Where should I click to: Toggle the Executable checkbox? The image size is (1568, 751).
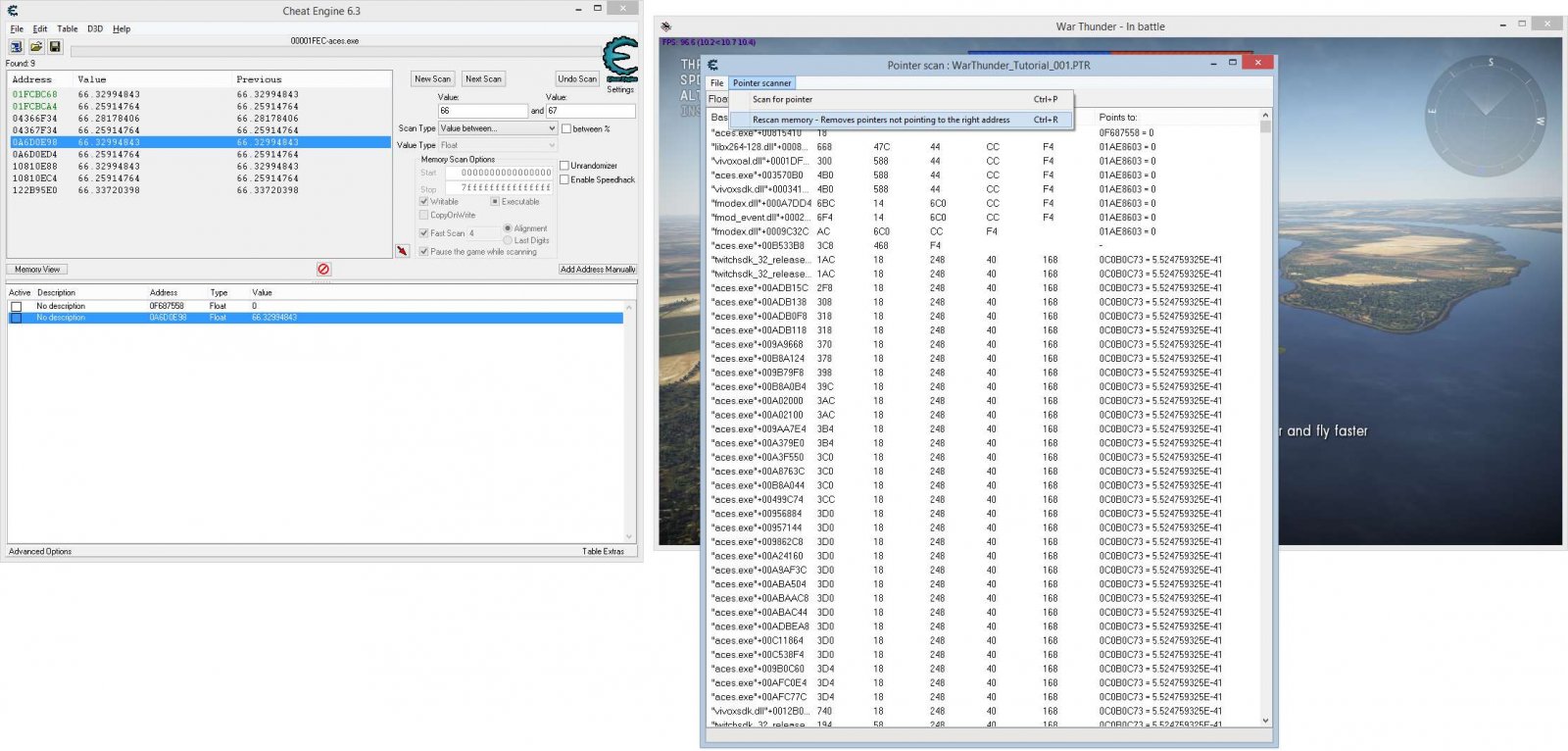coord(495,201)
